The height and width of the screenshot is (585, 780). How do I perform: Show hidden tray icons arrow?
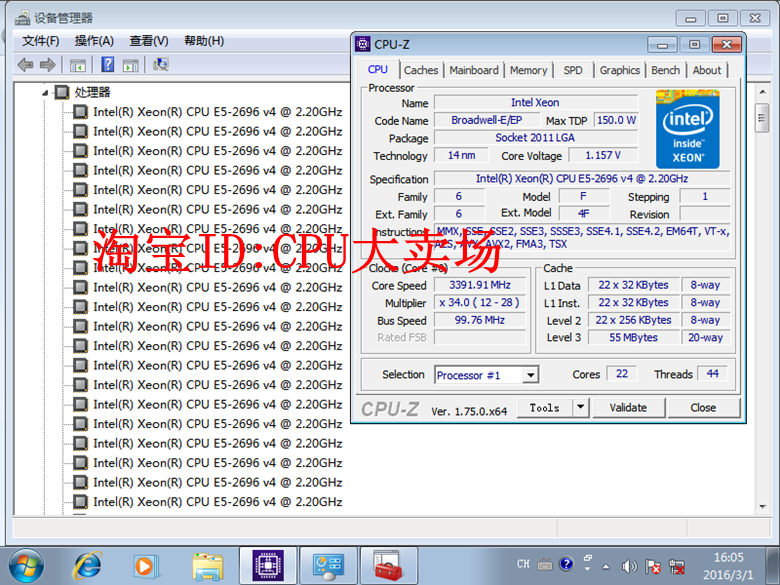coord(605,566)
